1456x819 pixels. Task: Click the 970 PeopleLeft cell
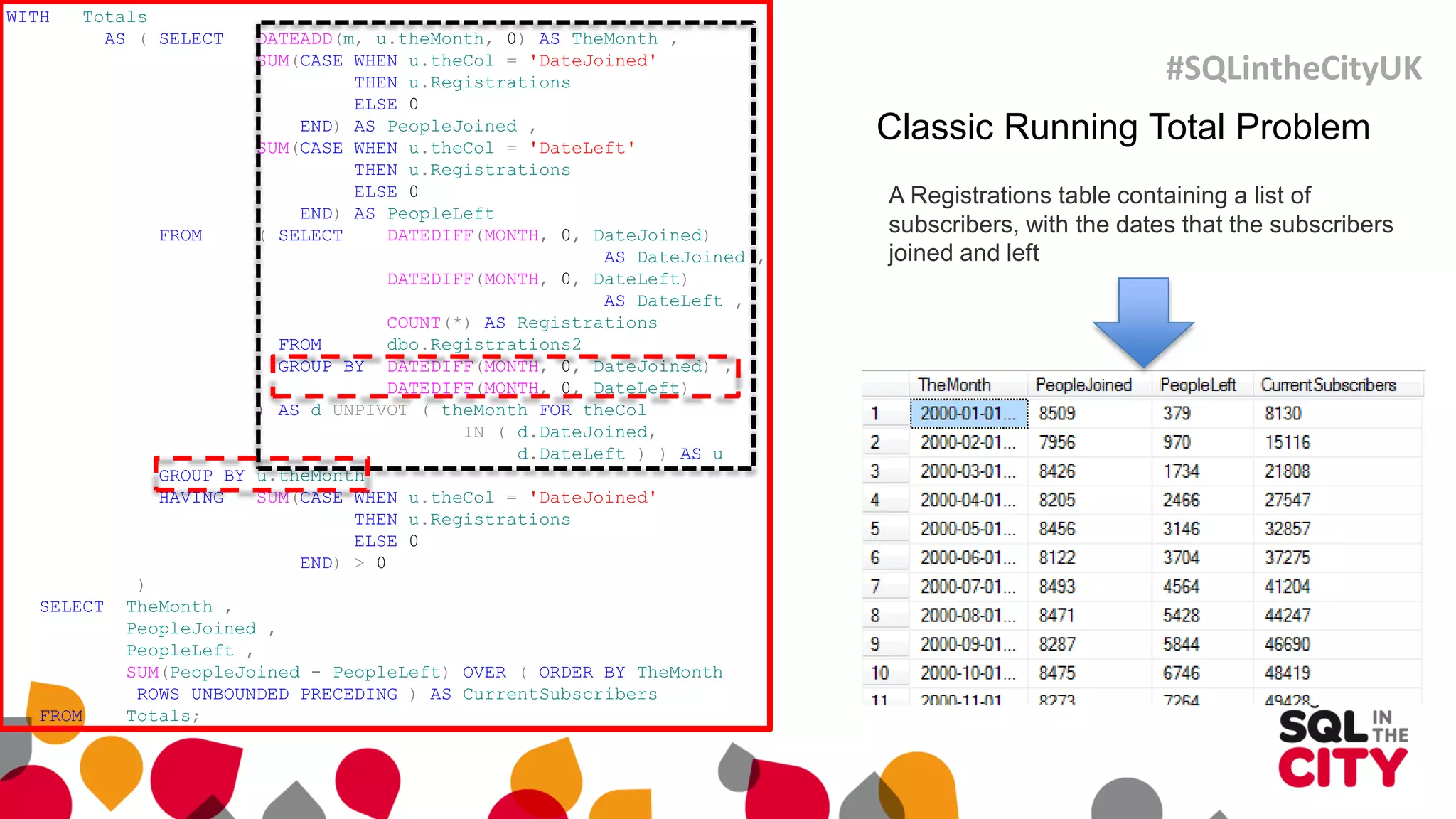pos(1201,442)
